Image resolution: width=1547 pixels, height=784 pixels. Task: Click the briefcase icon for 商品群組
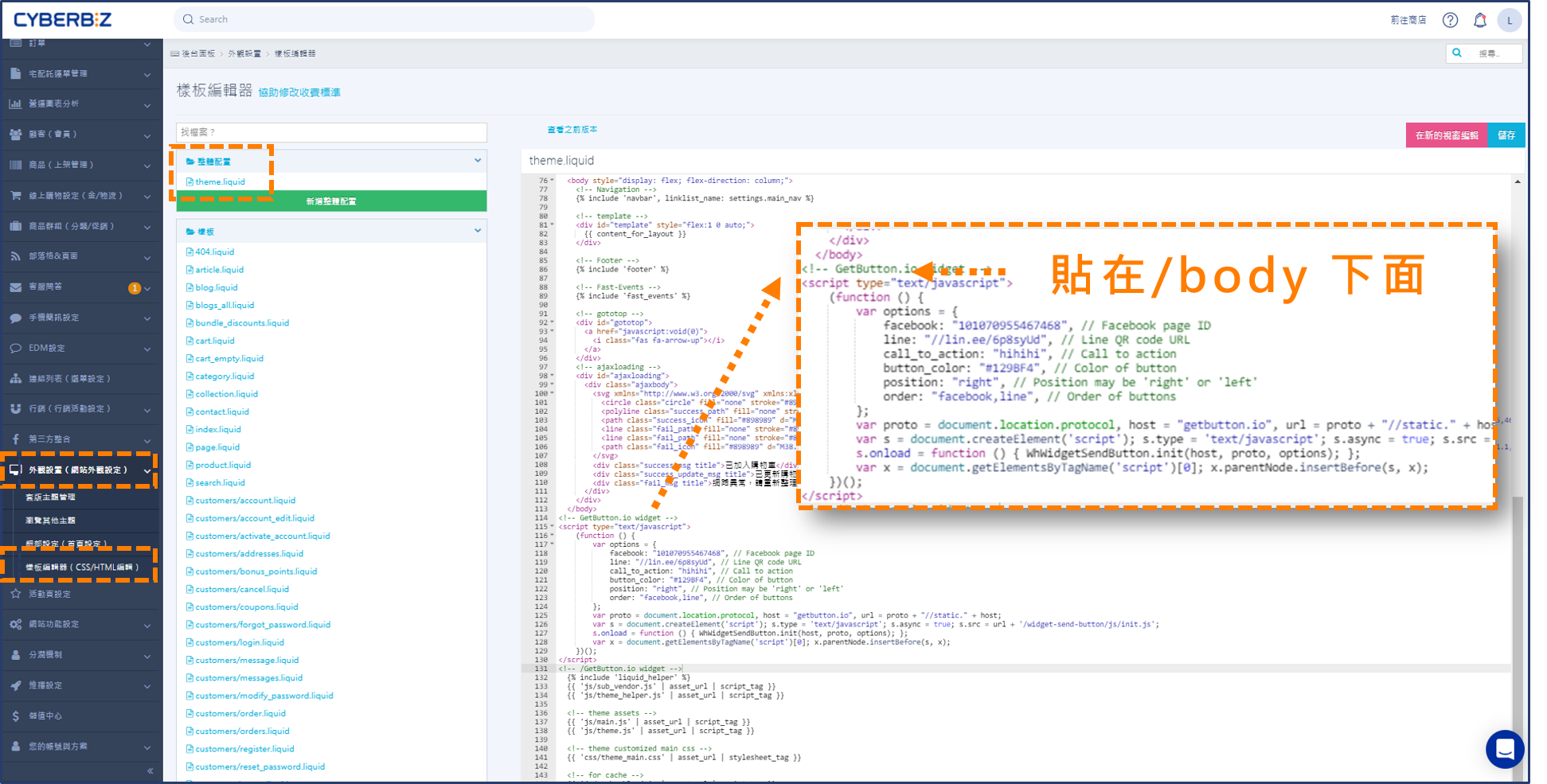(16, 226)
